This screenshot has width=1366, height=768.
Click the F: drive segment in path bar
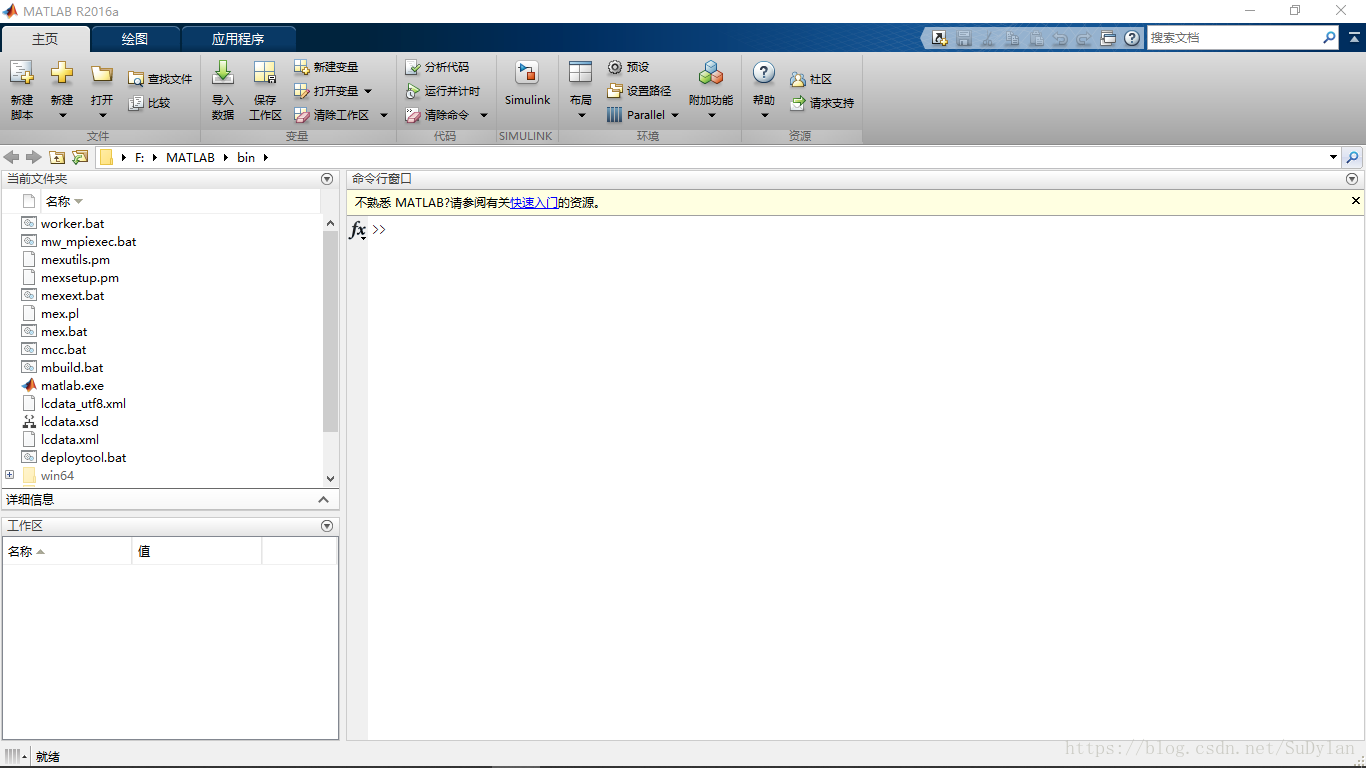click(x=140, y=158)
